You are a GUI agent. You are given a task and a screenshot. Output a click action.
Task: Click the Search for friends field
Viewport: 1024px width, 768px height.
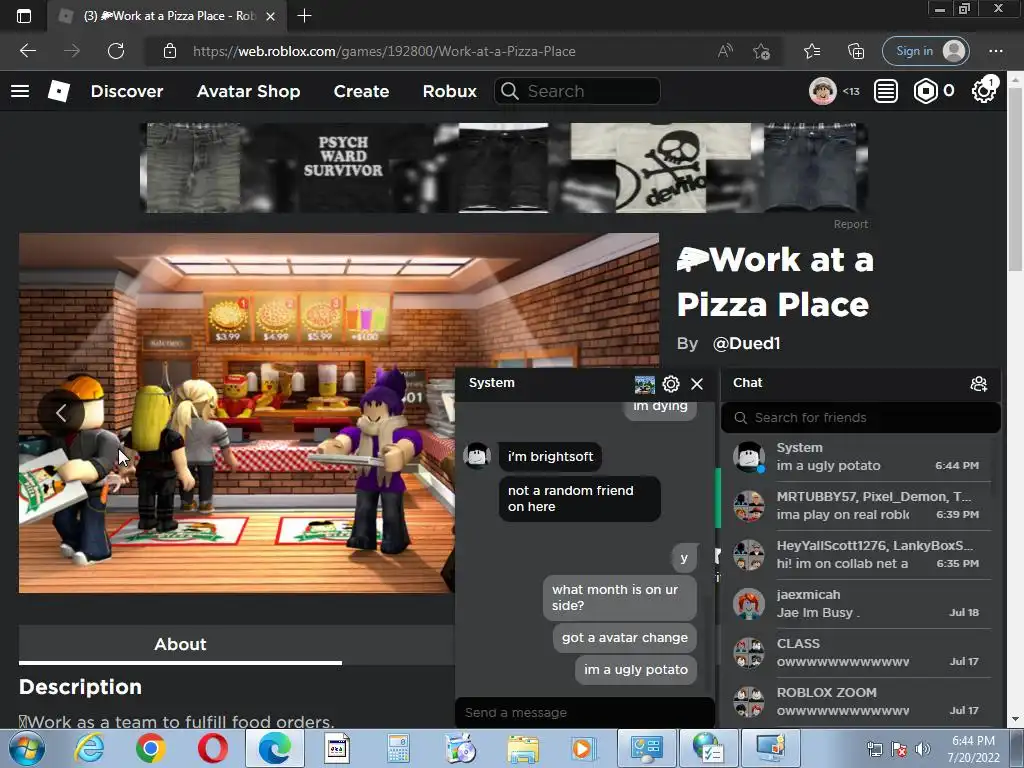[861, 417]
